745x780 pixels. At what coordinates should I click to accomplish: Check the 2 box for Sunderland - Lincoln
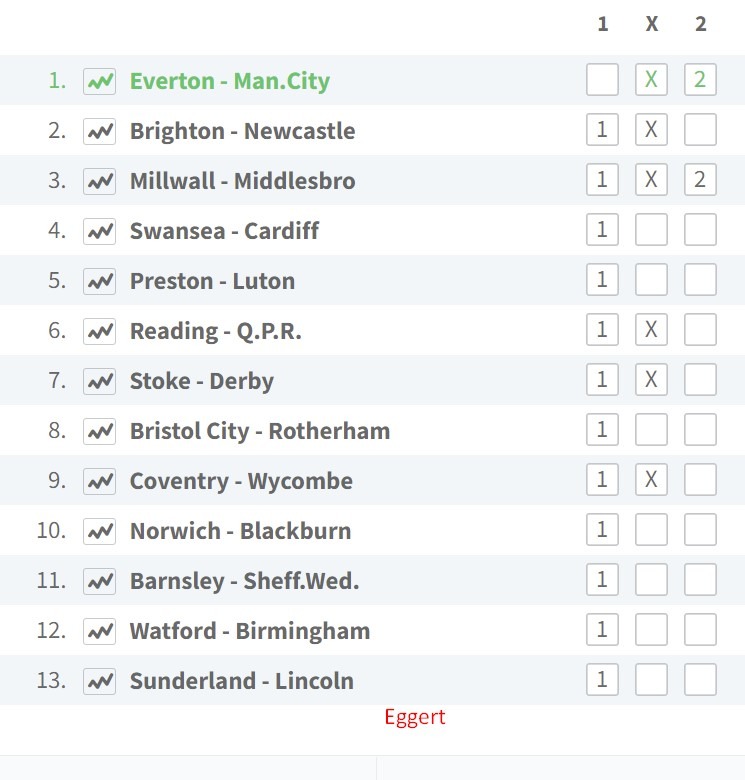click(700, 680)
